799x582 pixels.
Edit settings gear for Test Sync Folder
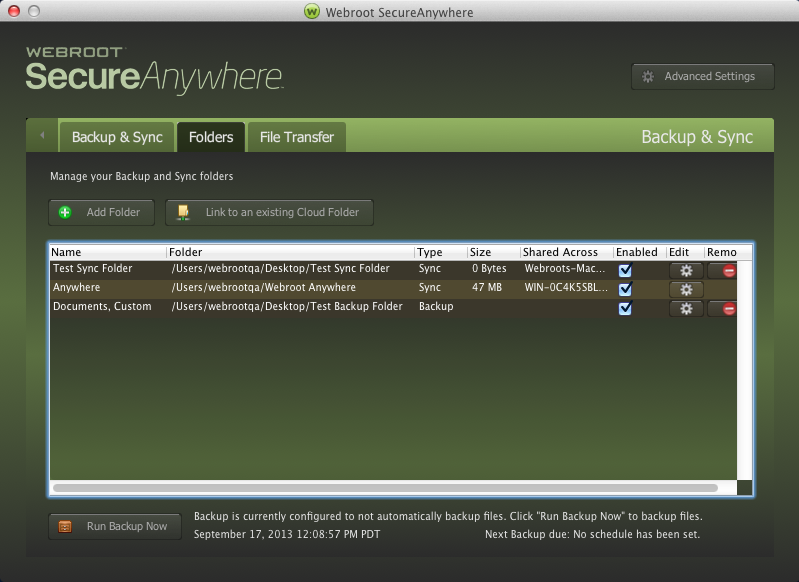[686, 271]
